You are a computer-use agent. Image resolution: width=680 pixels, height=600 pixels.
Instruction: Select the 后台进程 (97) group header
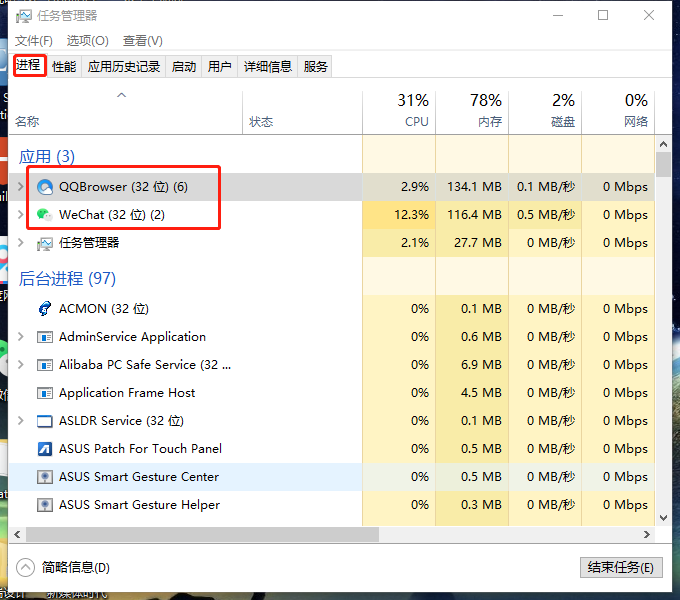pyautogui.click(x=67, y=278)
